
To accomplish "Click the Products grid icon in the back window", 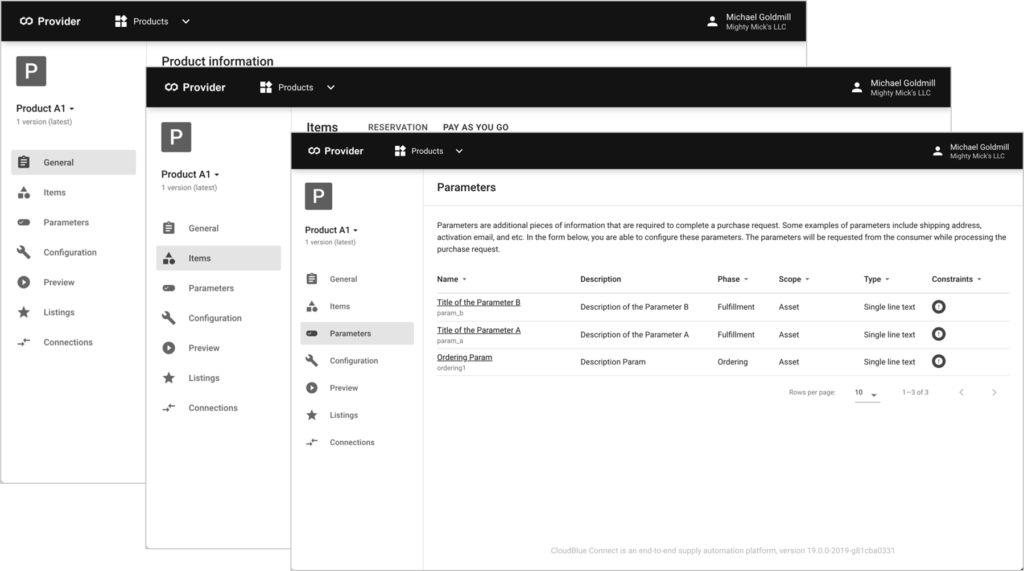I will point(121,21).
